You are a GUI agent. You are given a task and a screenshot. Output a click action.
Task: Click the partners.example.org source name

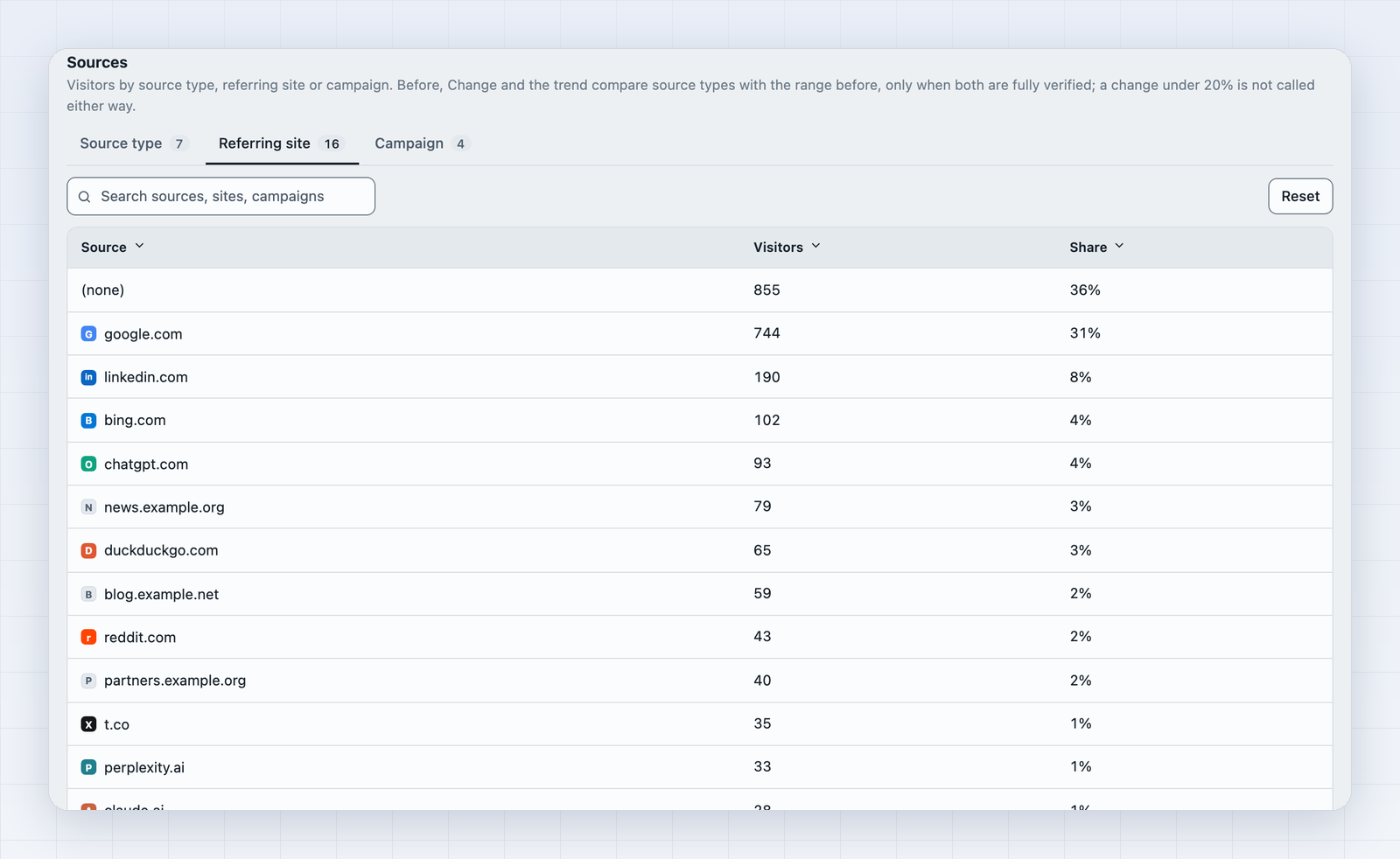tap(175, 681)
